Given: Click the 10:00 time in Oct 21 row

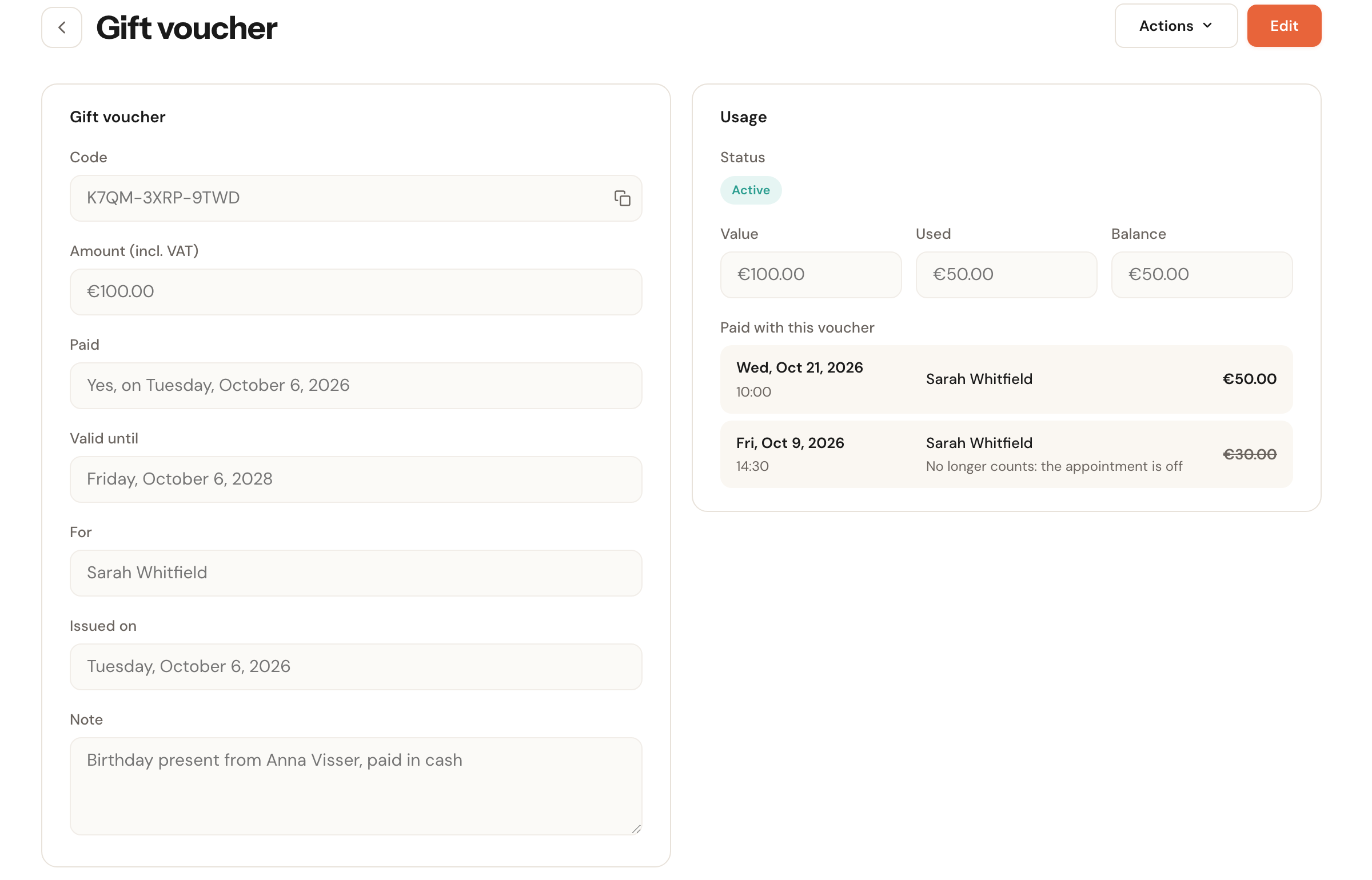Looking at the screenshot, I should (753, 392).
